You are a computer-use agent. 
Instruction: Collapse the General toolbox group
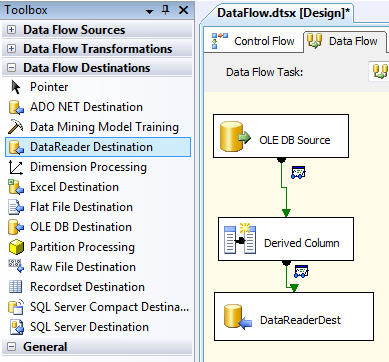pos(11,347)
